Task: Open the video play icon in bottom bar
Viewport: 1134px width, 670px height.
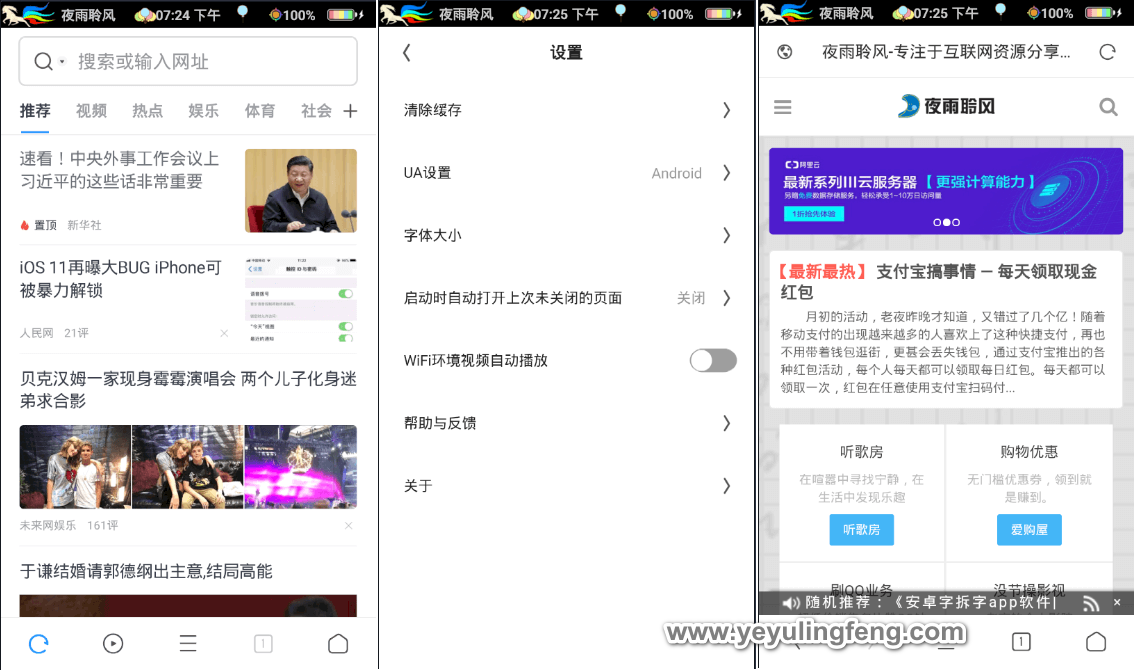Action: pos(113,643)
